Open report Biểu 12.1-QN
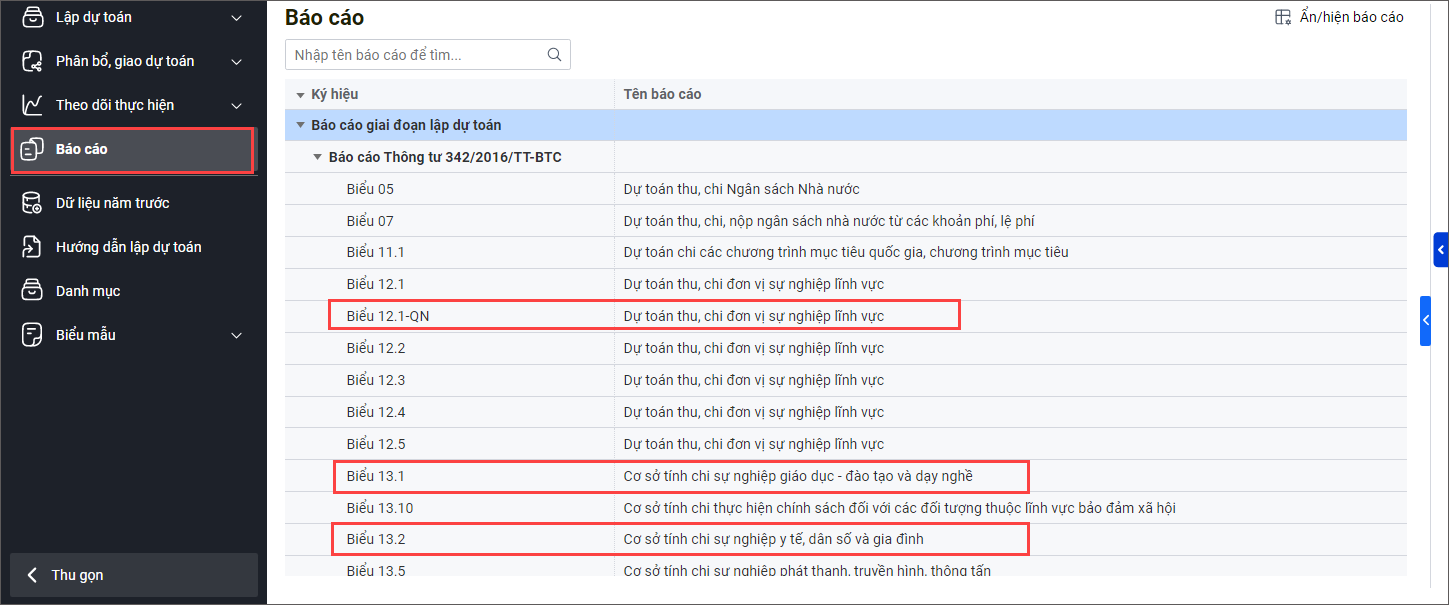 click(388, 316)
